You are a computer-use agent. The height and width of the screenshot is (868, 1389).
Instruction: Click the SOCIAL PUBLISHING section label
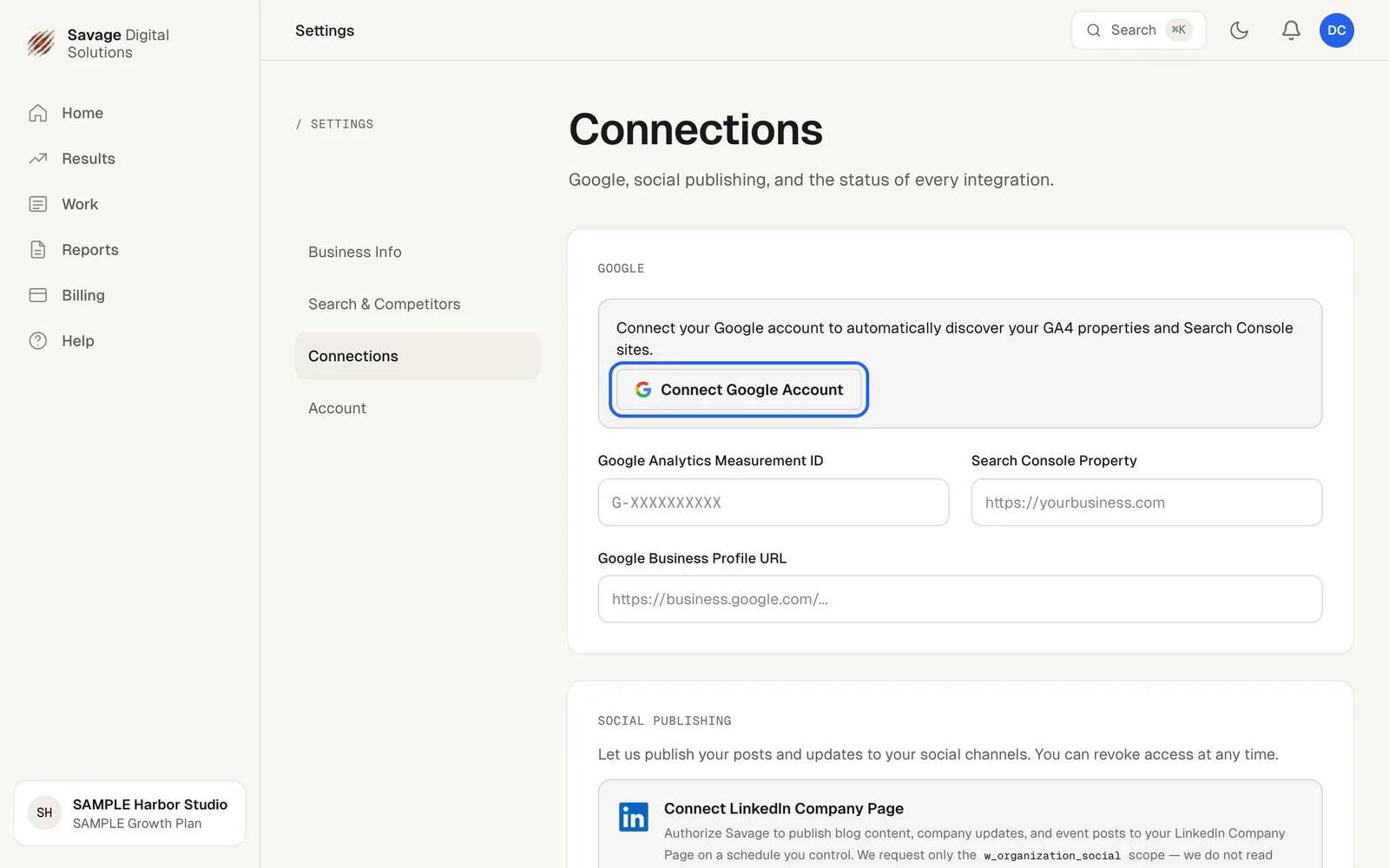664,720
